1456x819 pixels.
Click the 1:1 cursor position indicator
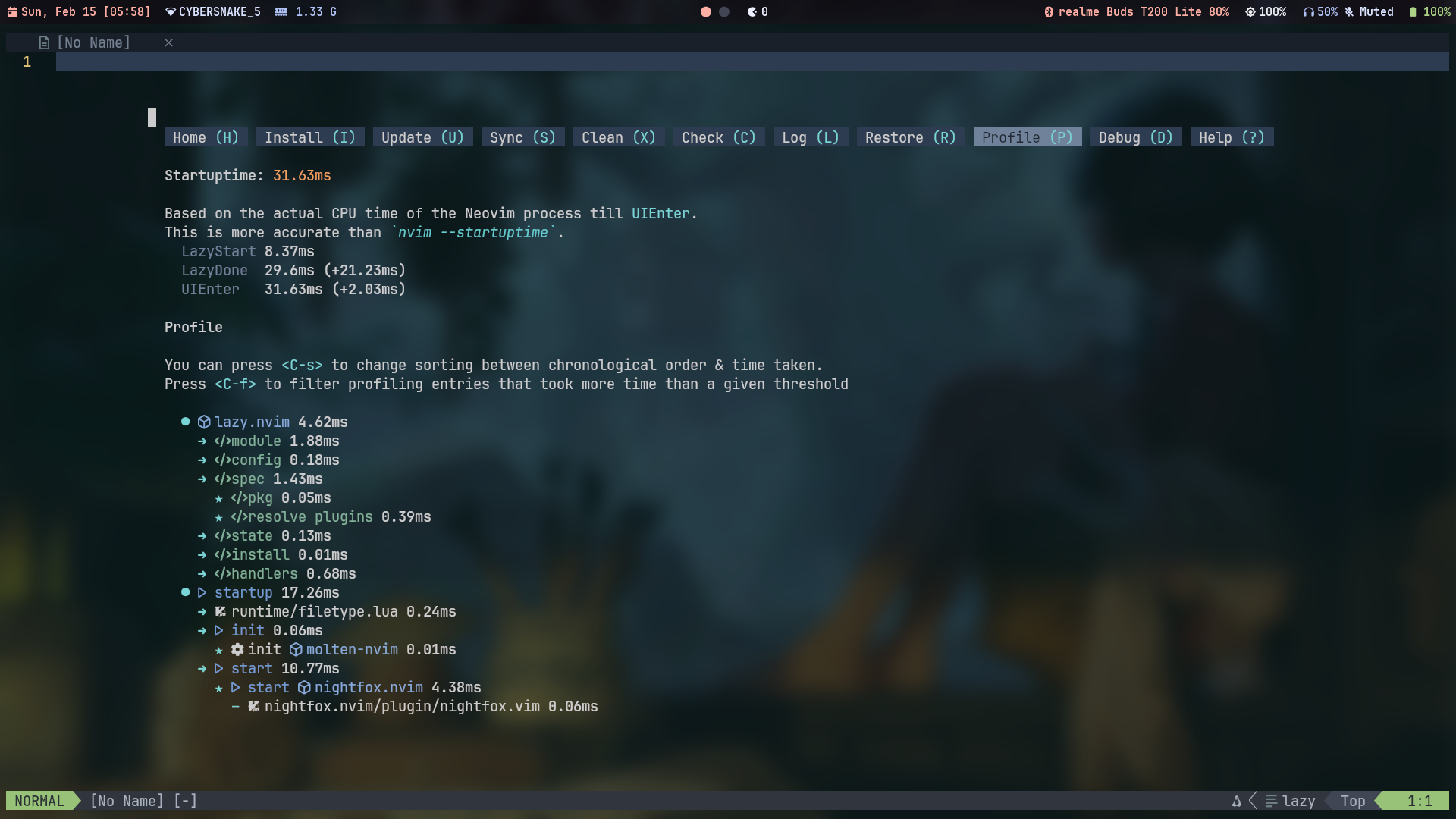tap(1420, 801)
